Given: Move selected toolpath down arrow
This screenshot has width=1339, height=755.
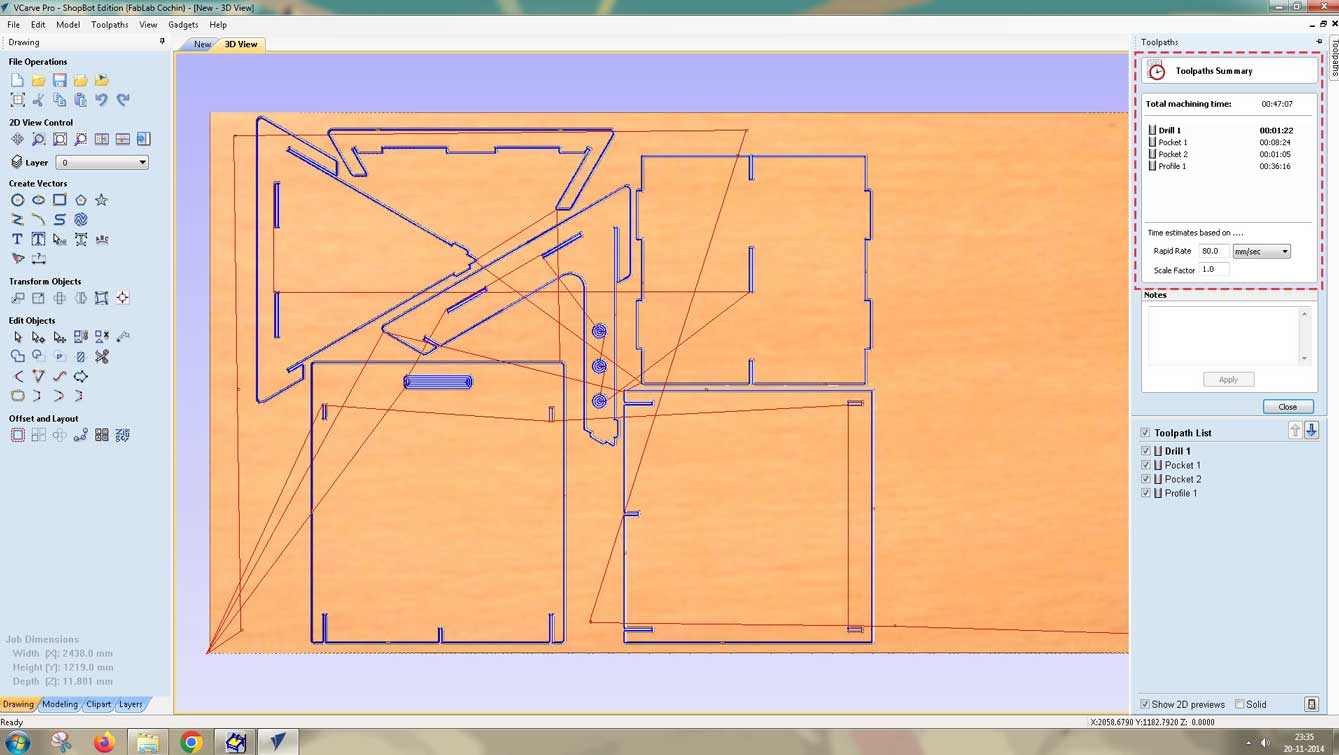Looking at the screenshot, I should (x=1311, y=430).
